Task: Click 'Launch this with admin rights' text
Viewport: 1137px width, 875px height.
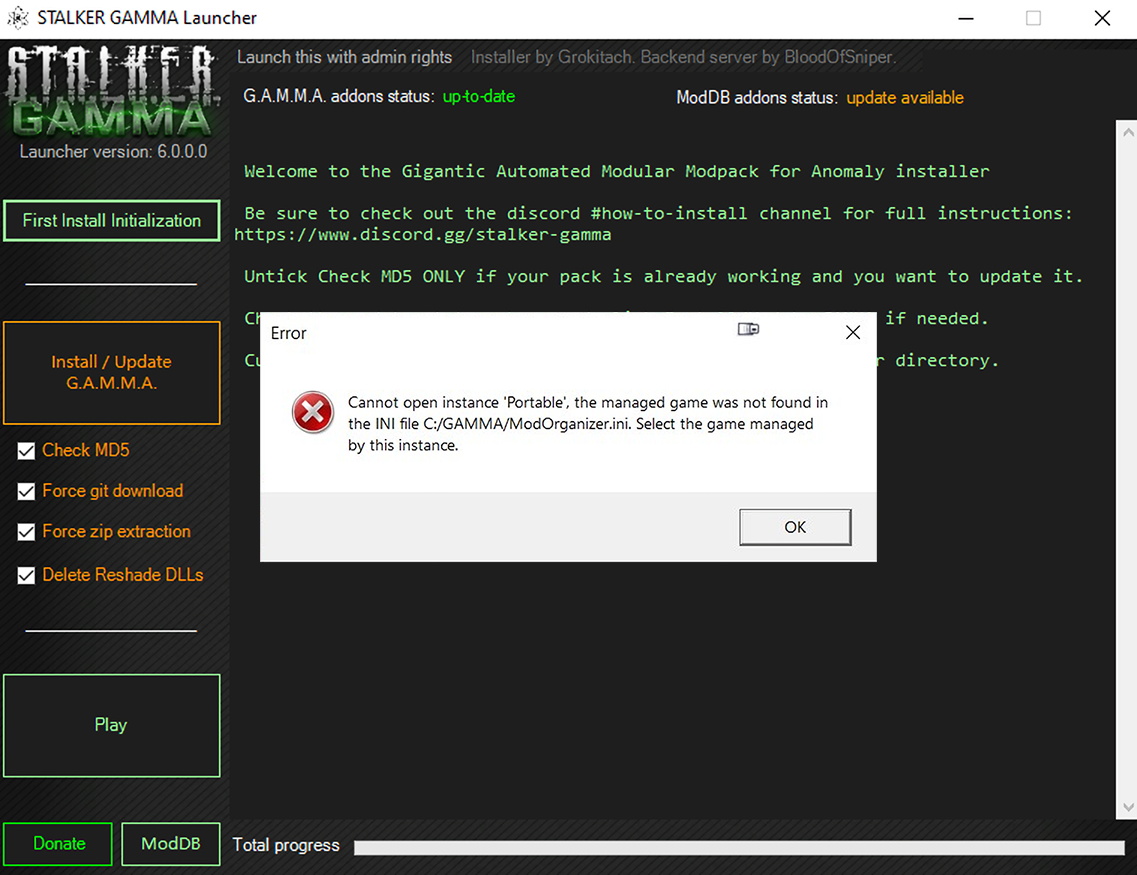Action: pos(344,57)
